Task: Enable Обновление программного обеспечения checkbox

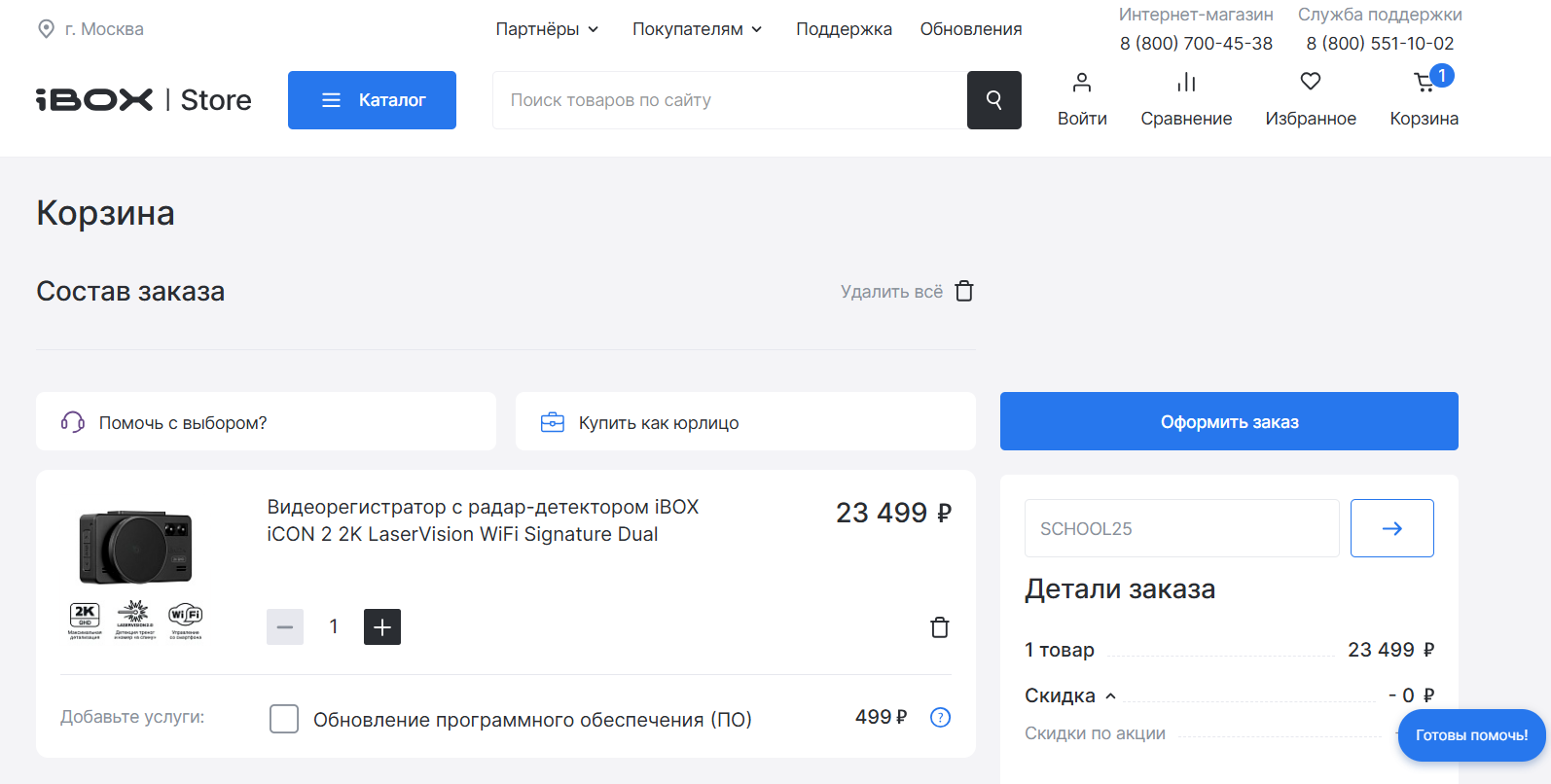Action: coord(284,719)
